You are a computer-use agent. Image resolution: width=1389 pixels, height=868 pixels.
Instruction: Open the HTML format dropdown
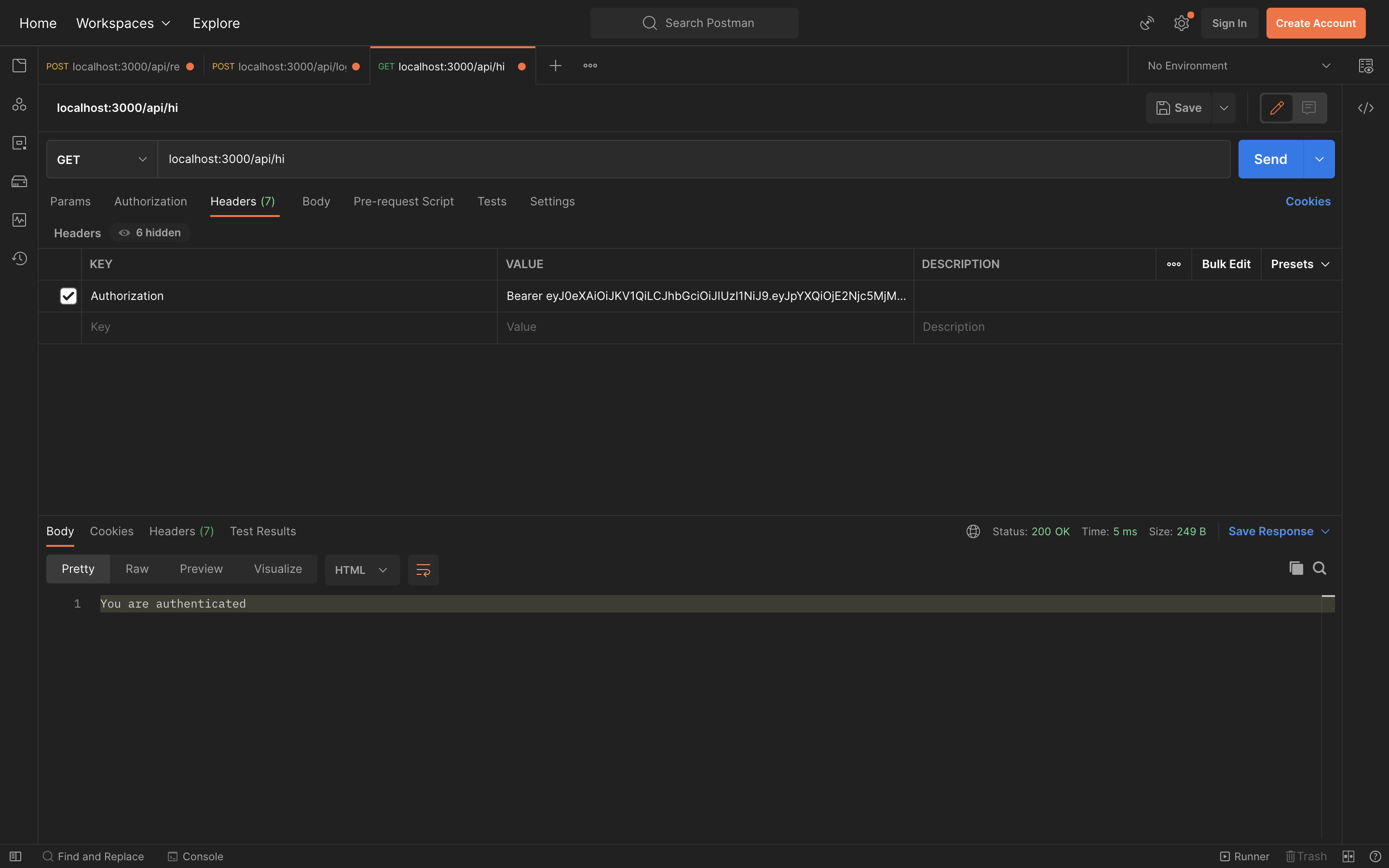pos(362,570)
